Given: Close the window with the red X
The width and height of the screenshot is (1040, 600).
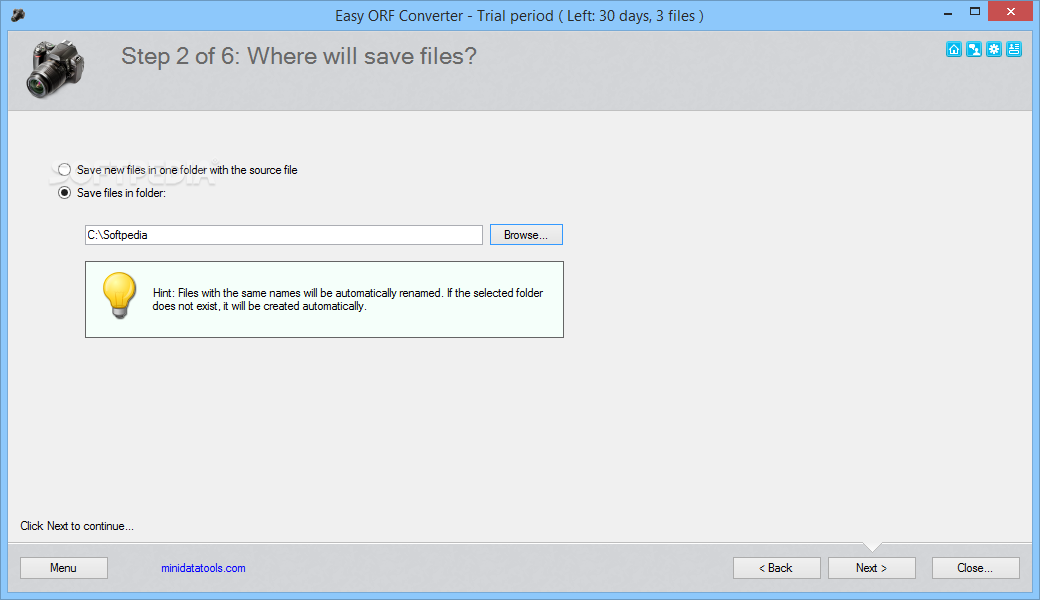Looking at the screenshot, I should [x=1010, y=15].
